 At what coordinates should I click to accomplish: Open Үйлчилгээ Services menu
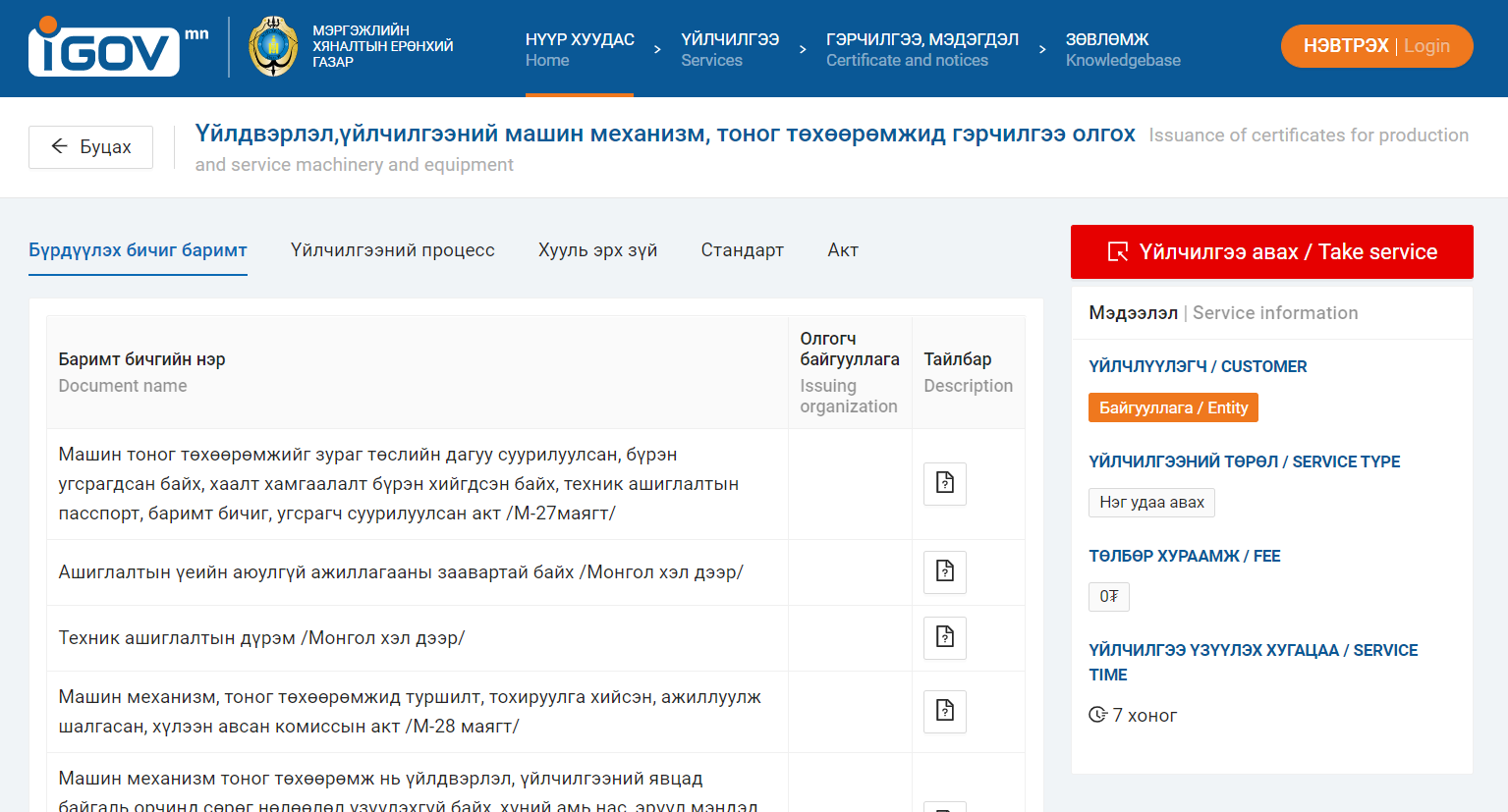(730, 49)
